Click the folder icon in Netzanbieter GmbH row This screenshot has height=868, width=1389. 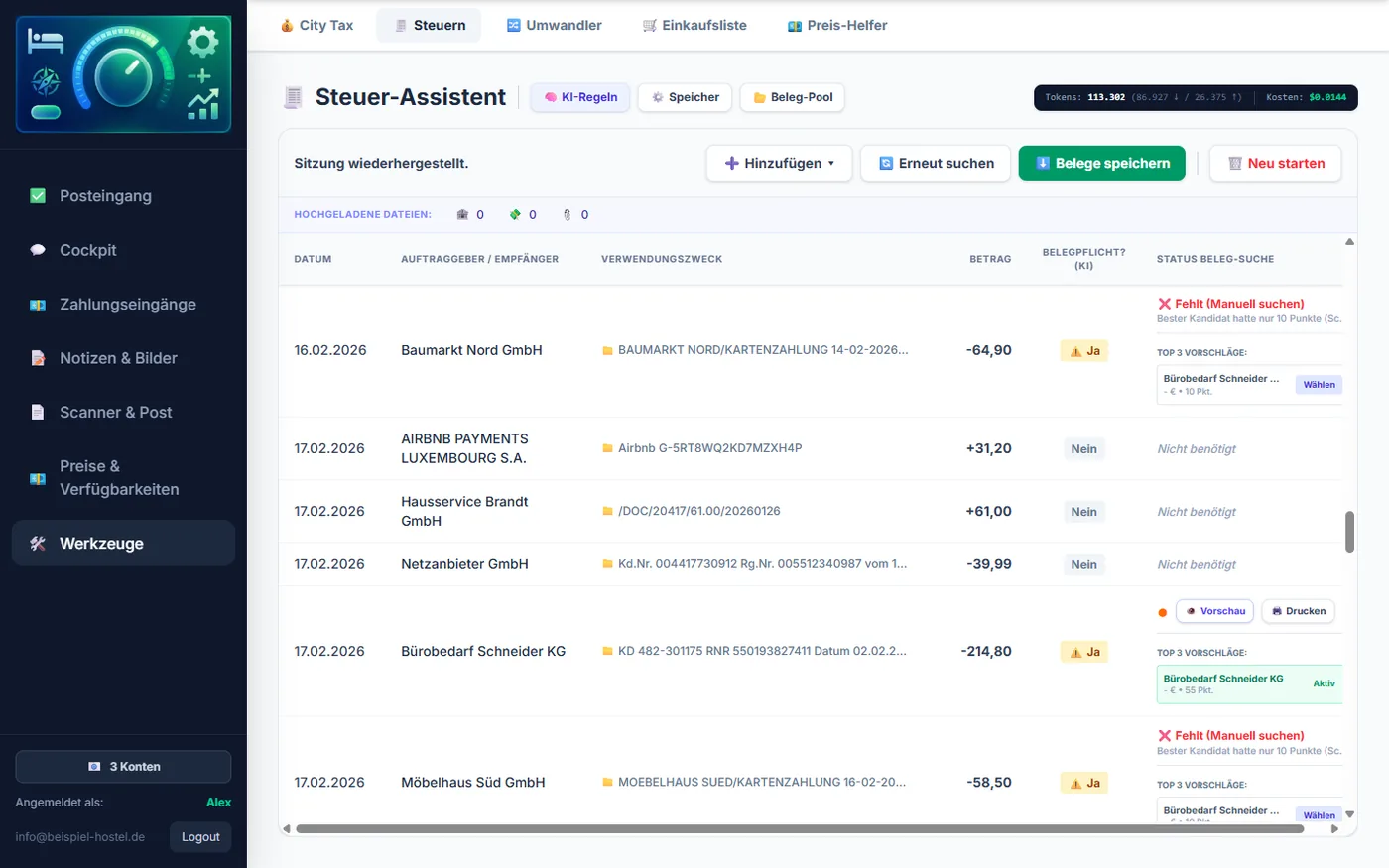tap(607, 564)
